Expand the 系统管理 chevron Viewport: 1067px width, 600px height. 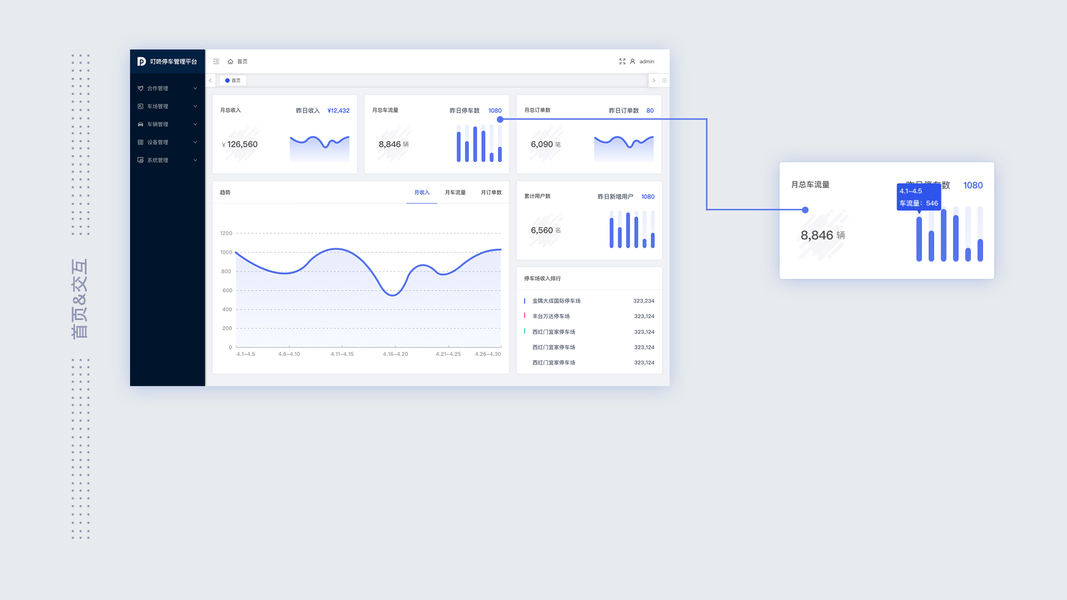pyautogui.click(x=195, y=161)
